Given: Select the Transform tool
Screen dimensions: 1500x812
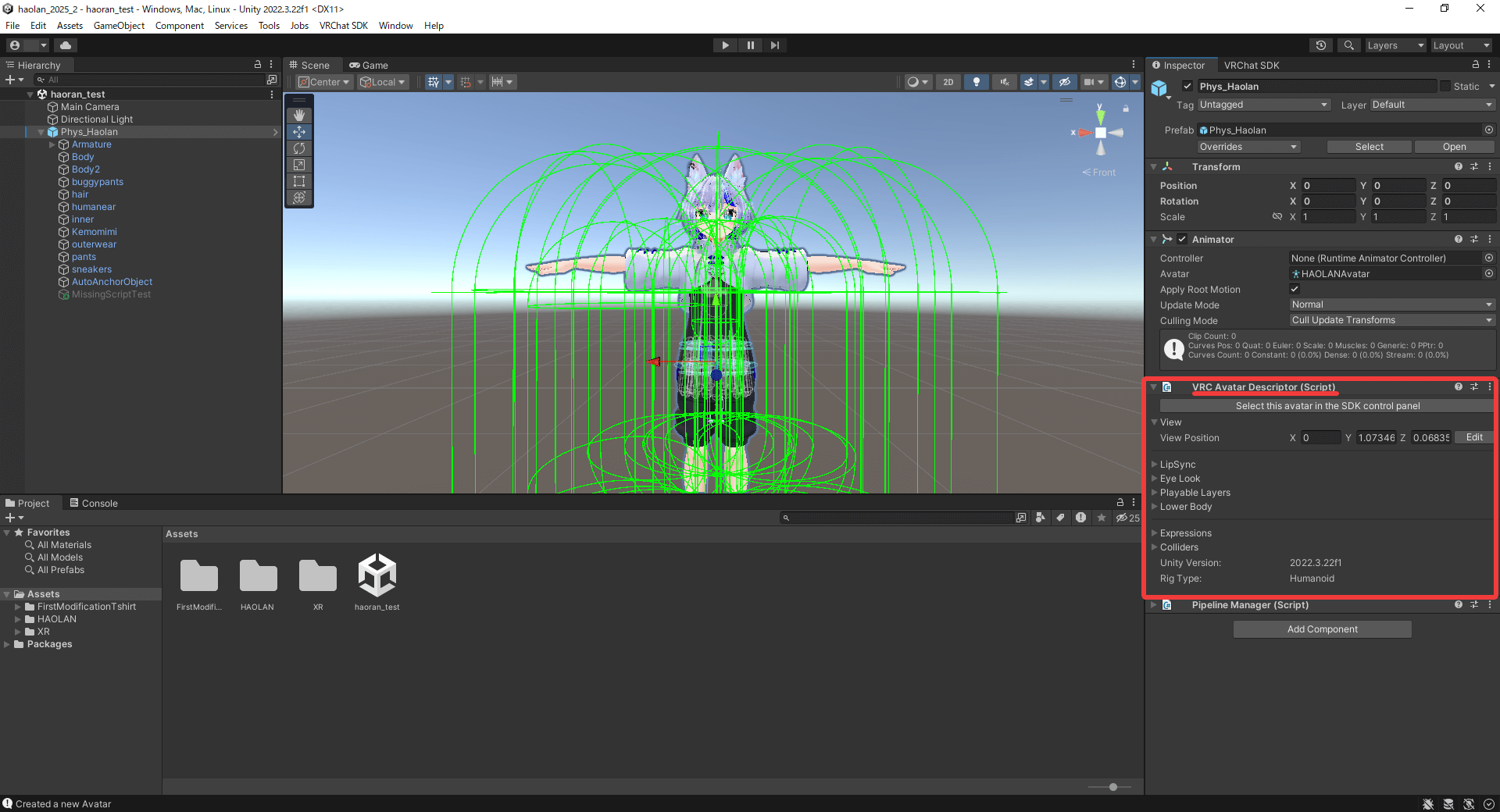Looking at the screenshot, I should pos(299,198).
